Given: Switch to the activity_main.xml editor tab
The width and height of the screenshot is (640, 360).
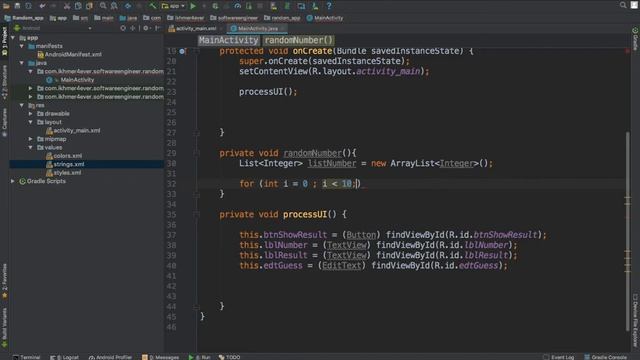Looking at the screenshot, I should pos(195,29).
